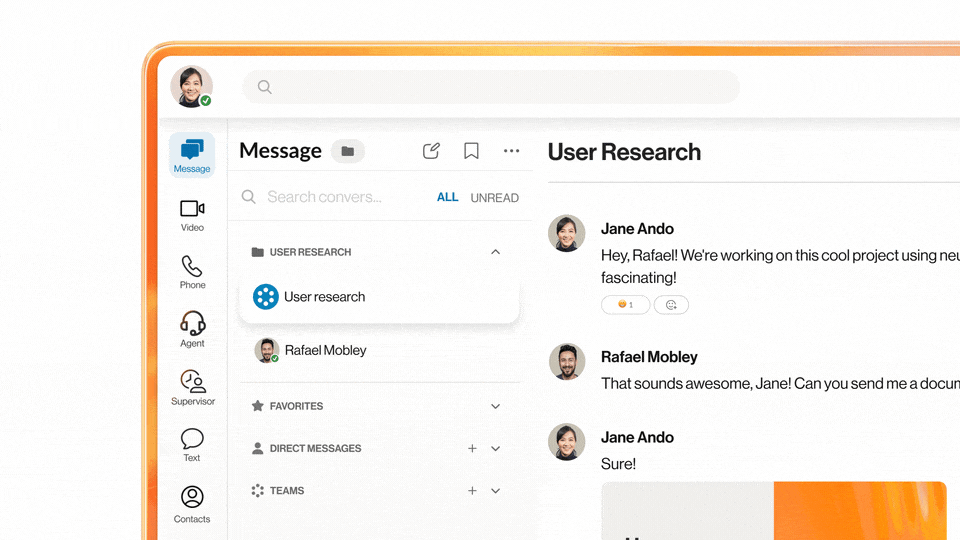Collapse the User Research folder section
The height and width of the screenshot is (540, 960).
pos(495,252)
